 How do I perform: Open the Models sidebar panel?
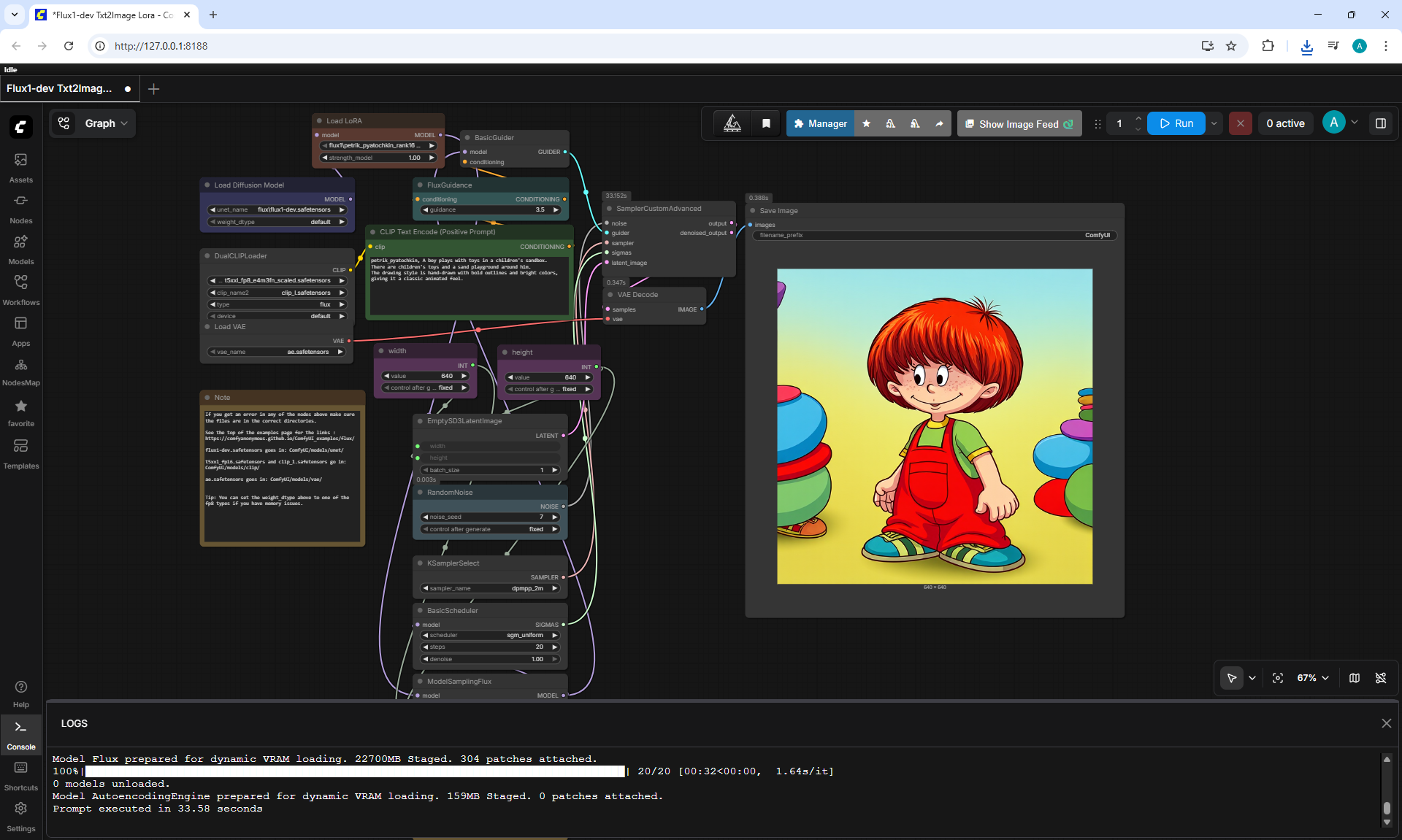point(20,250)
